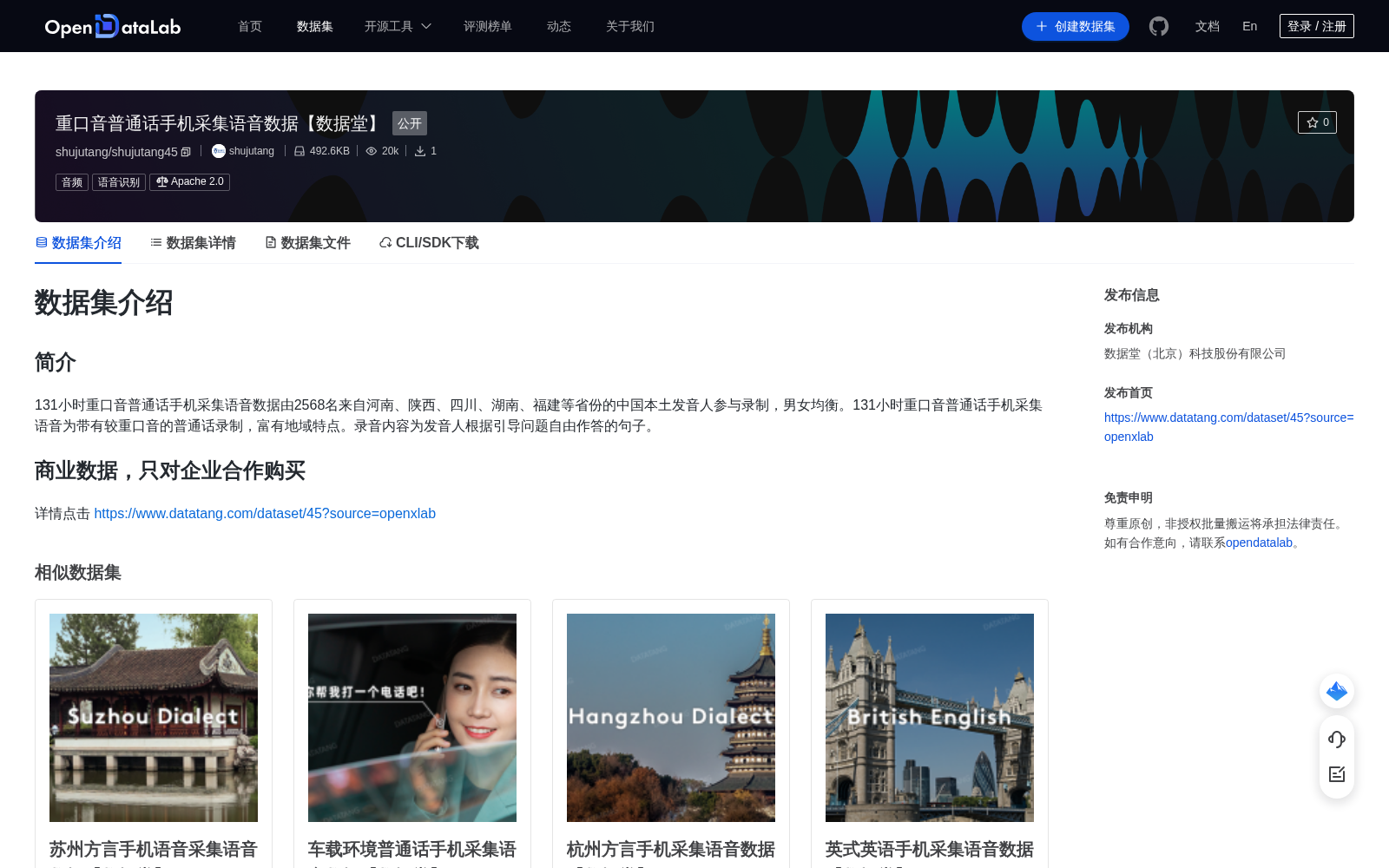Click the 杭州方言手机采集语音数据 title
Image resolution: width=1389 pixels, height=868 pixels.
point(671,849)
